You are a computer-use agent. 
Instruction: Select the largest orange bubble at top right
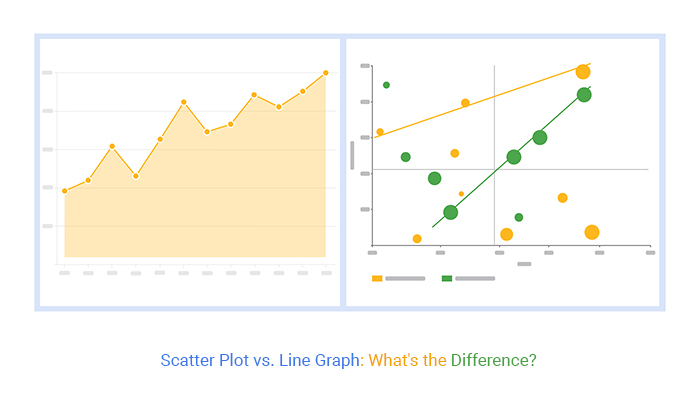(583, 71)
